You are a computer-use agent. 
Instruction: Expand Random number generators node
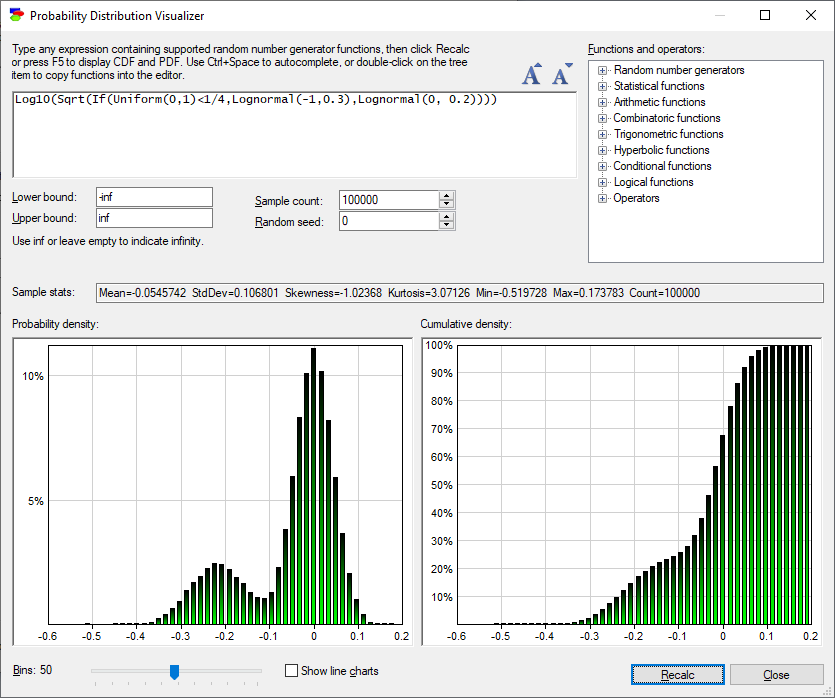[x=602, y=70]
